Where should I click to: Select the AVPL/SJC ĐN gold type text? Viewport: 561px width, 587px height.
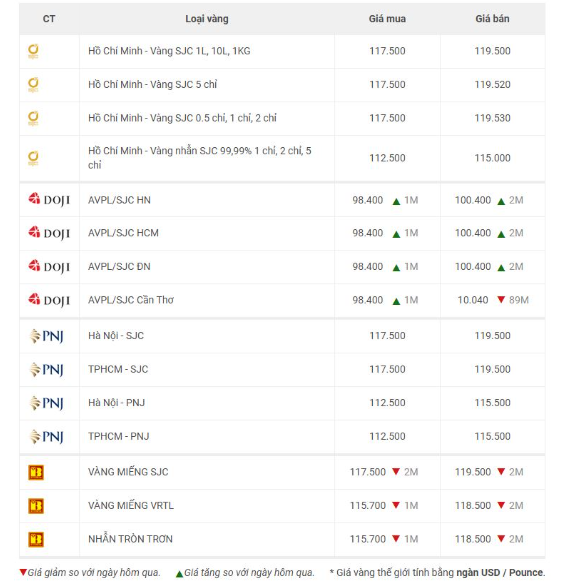(x=119, y=267)
